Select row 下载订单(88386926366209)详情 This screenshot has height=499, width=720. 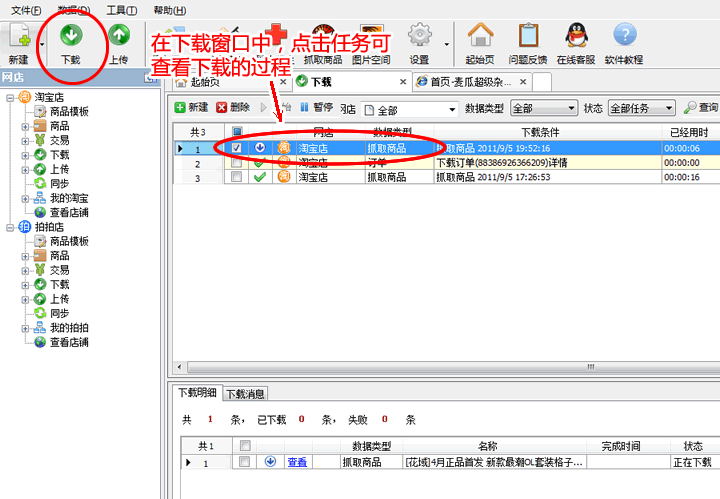[x=446, y=163]
